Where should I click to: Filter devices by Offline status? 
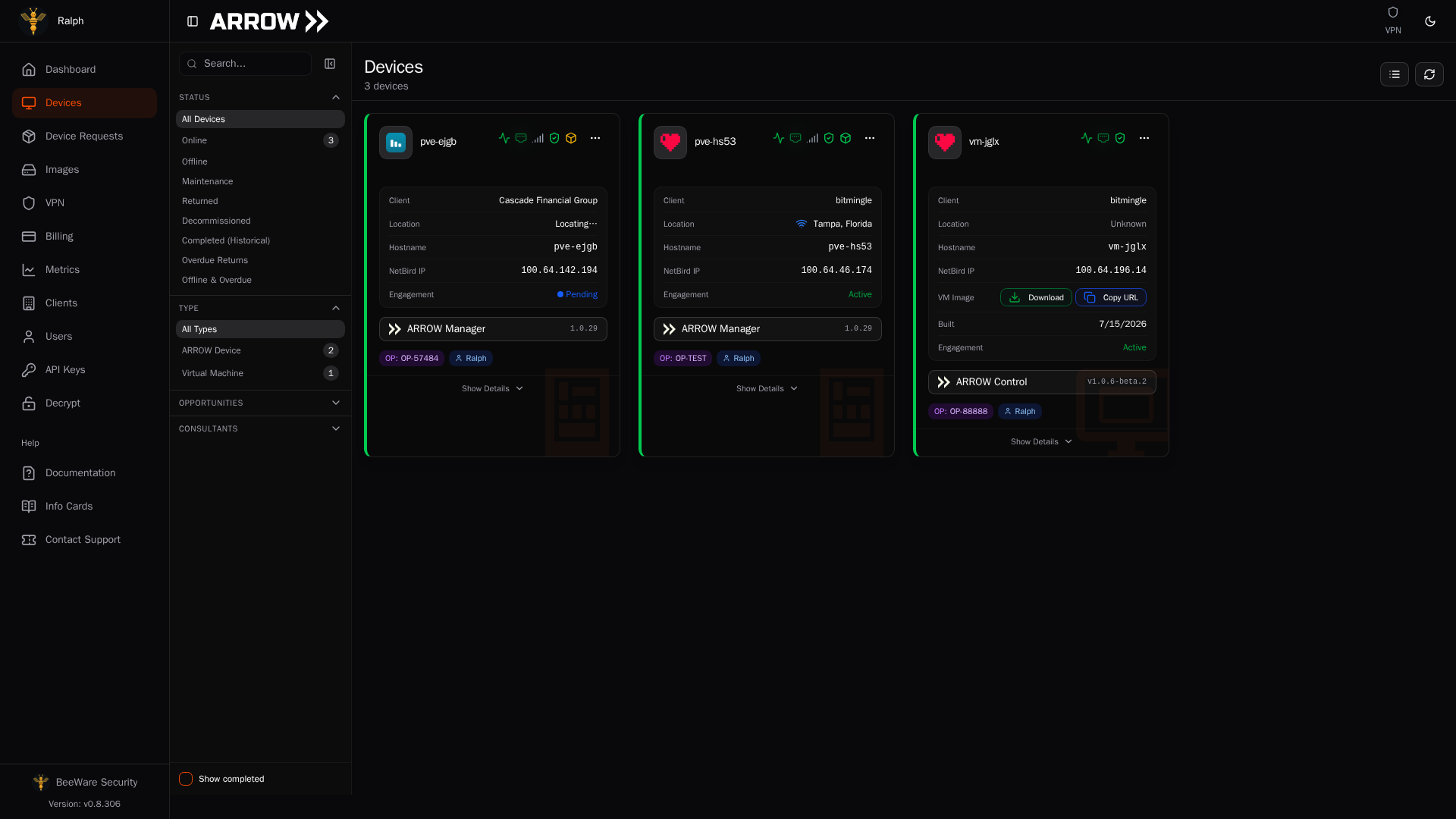(260, 162)
